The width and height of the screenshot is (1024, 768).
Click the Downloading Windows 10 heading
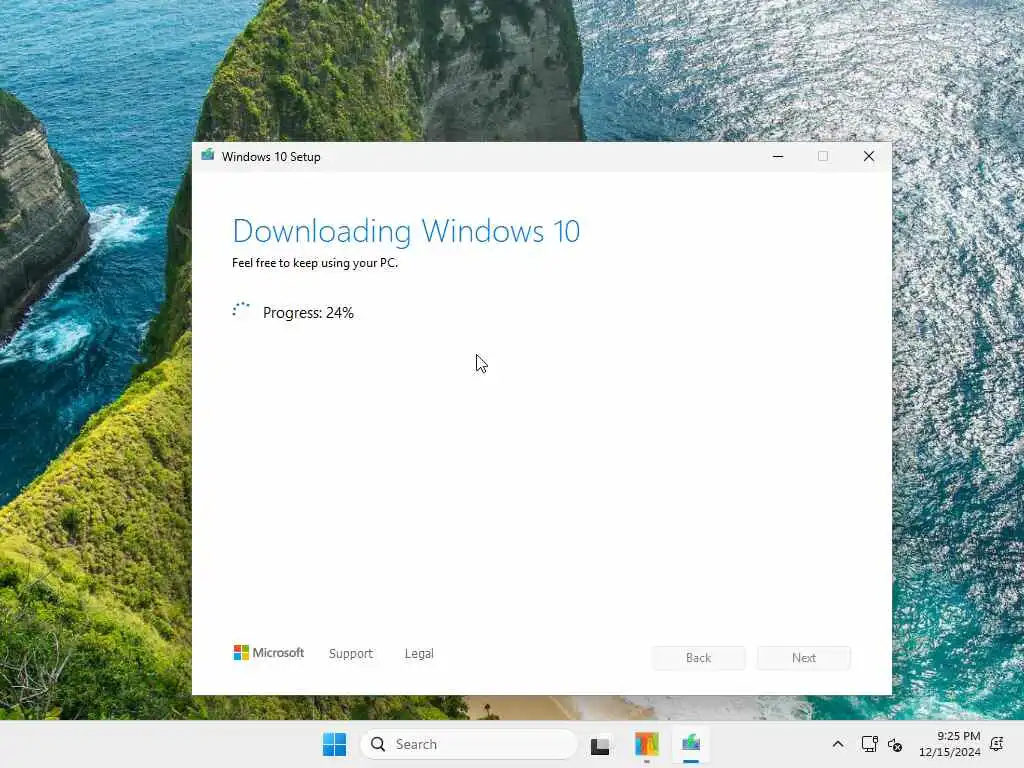click(406, 231)
